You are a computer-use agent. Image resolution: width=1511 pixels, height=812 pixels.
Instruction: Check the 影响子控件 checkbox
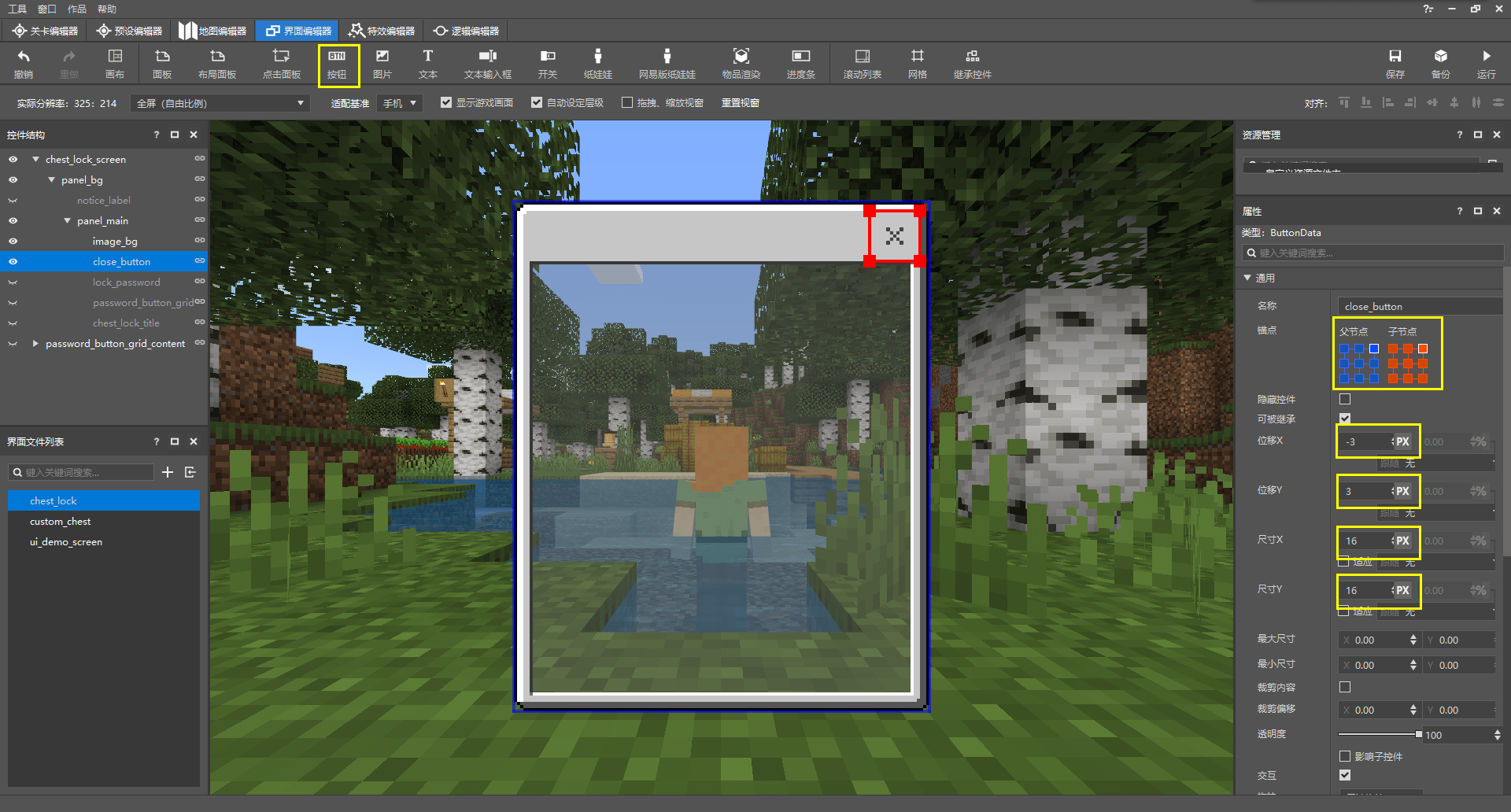click(x=1345, y=756)
